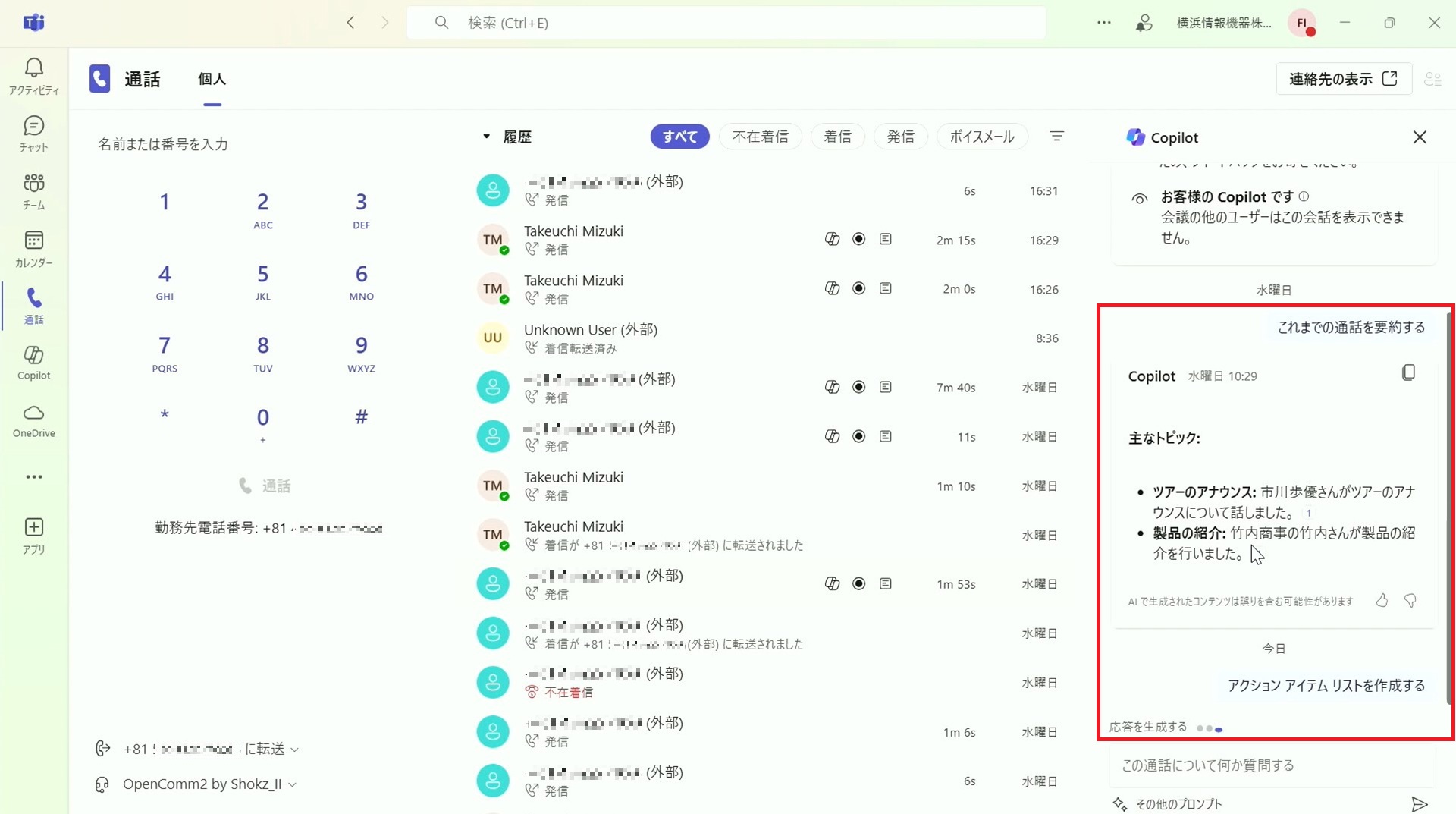1456x814 pixels.
Task: Copy the Copilot response with copy icon
Action: [1408, 372]
